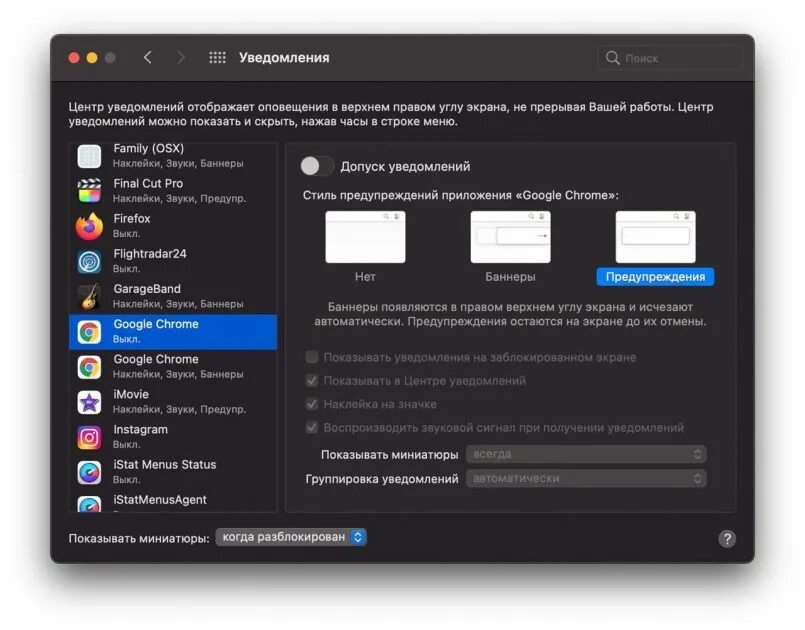The height and width of the screenshot is (630, 805).
Task: Select iStatMenusAgent in the list
Action: [173, 502]
